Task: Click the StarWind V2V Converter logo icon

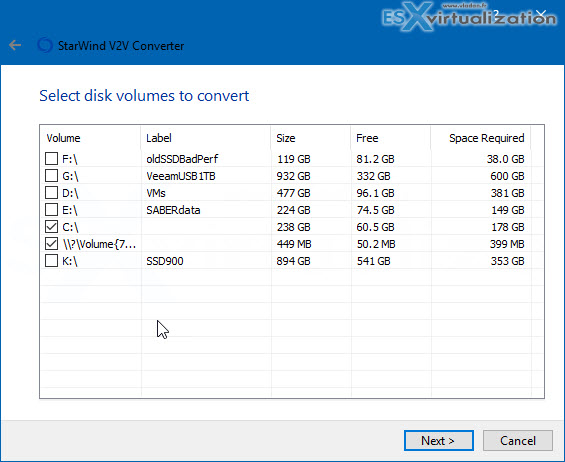Action: click(x=45, y=45)
